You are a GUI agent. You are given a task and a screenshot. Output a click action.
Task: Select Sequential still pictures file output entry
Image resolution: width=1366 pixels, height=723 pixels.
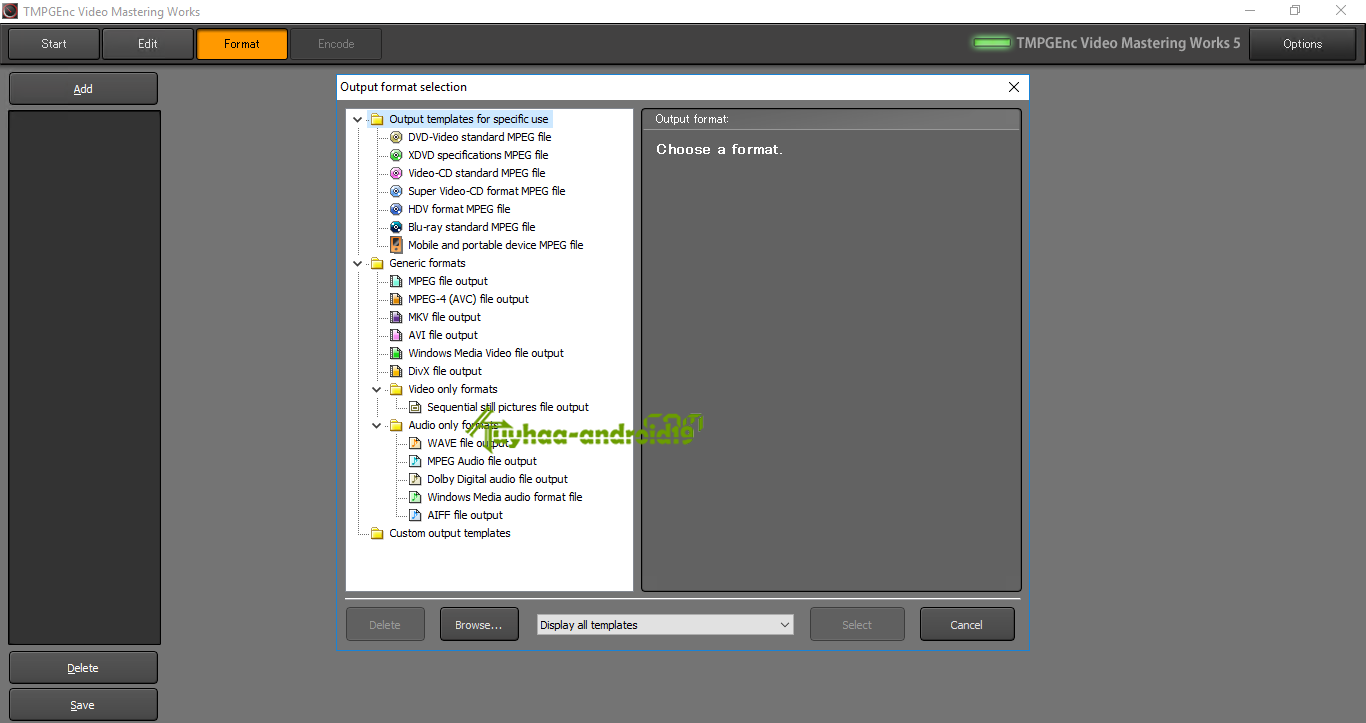pyautogui.click(x=508, y=407)
